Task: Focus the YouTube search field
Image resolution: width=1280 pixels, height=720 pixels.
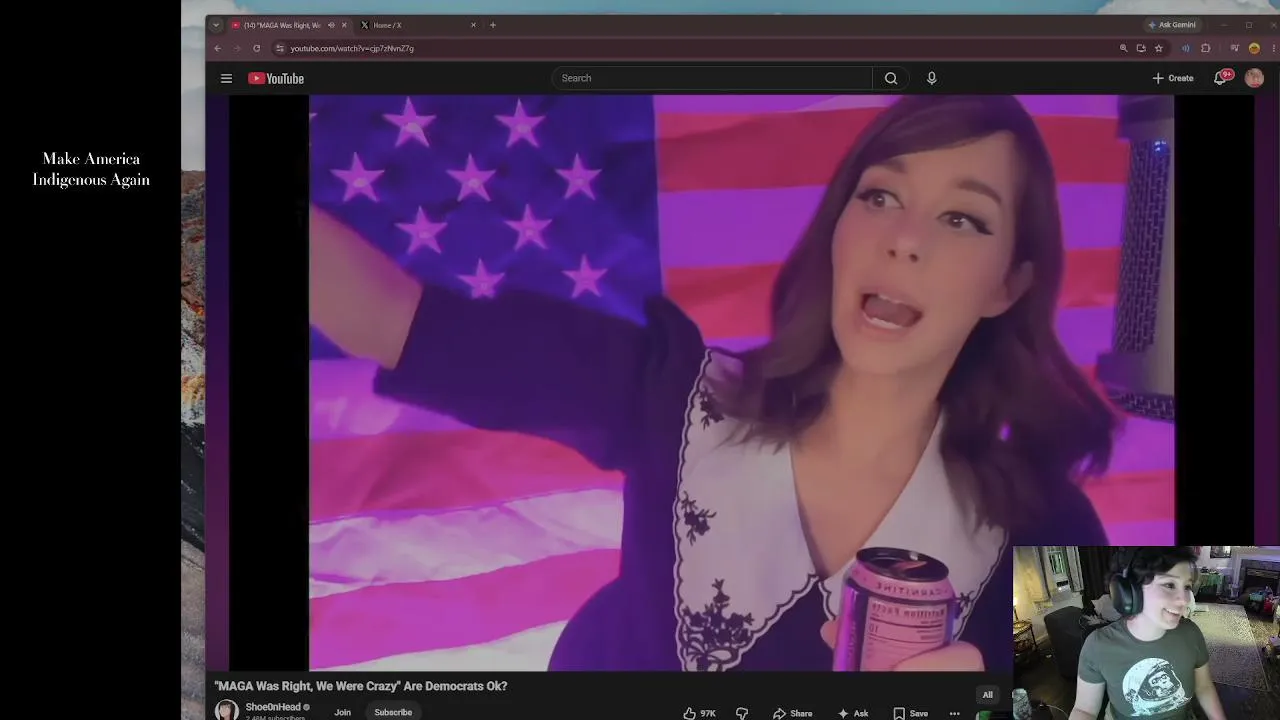Action: [x=712, y=78]
